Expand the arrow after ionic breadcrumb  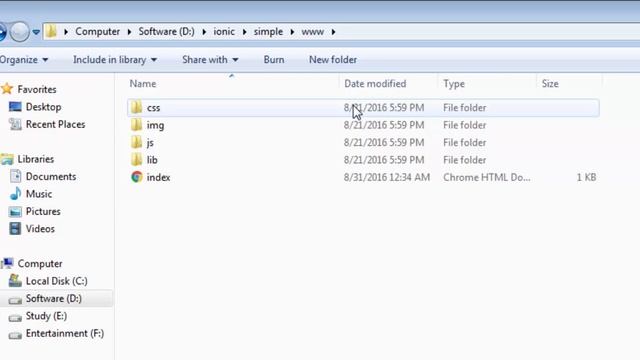pyautogui.click(x=244, y=32)
